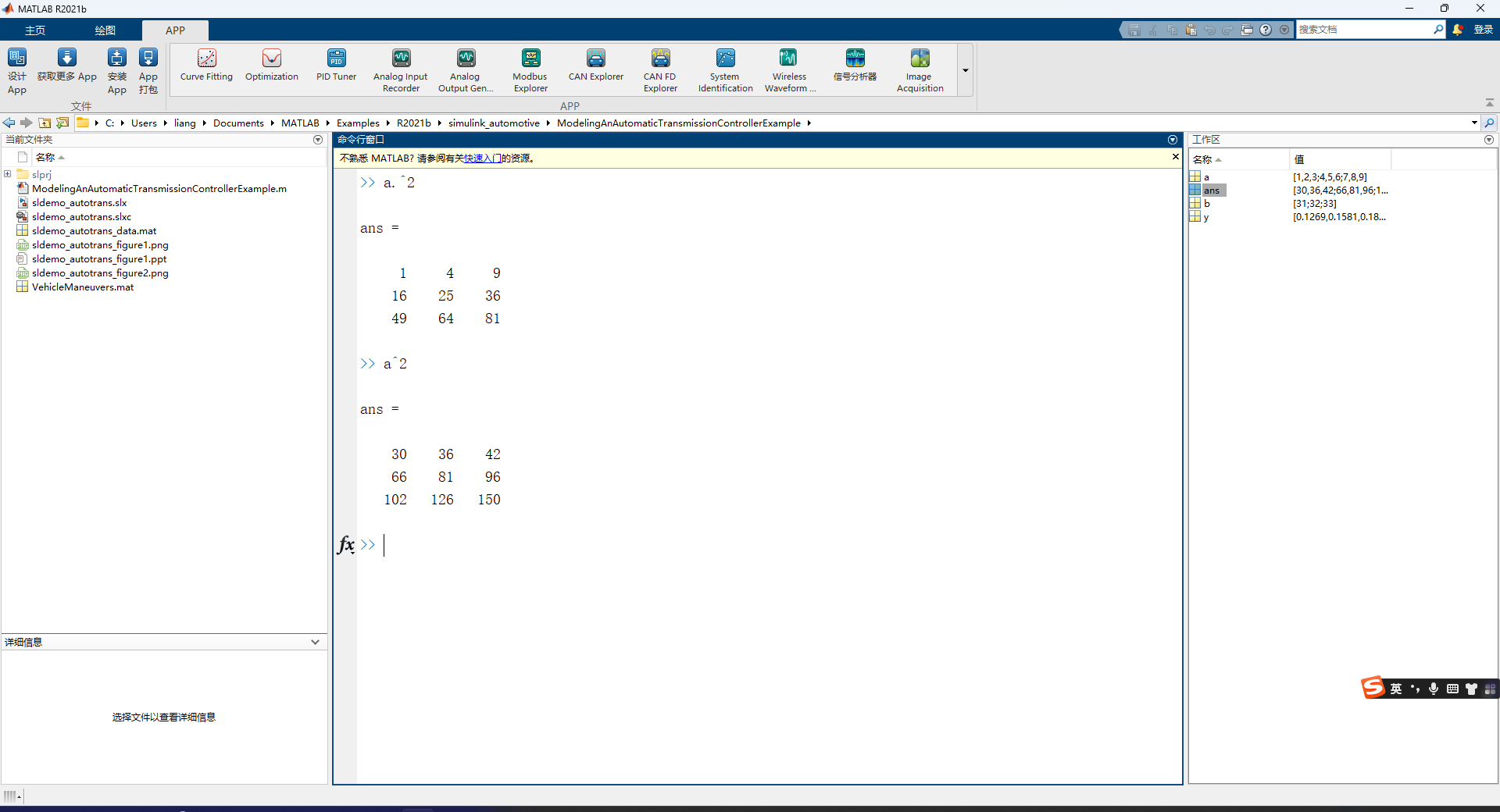The image size is (1500, 812).
Task: Open System Identification app
Action: (x=726, y=70)
